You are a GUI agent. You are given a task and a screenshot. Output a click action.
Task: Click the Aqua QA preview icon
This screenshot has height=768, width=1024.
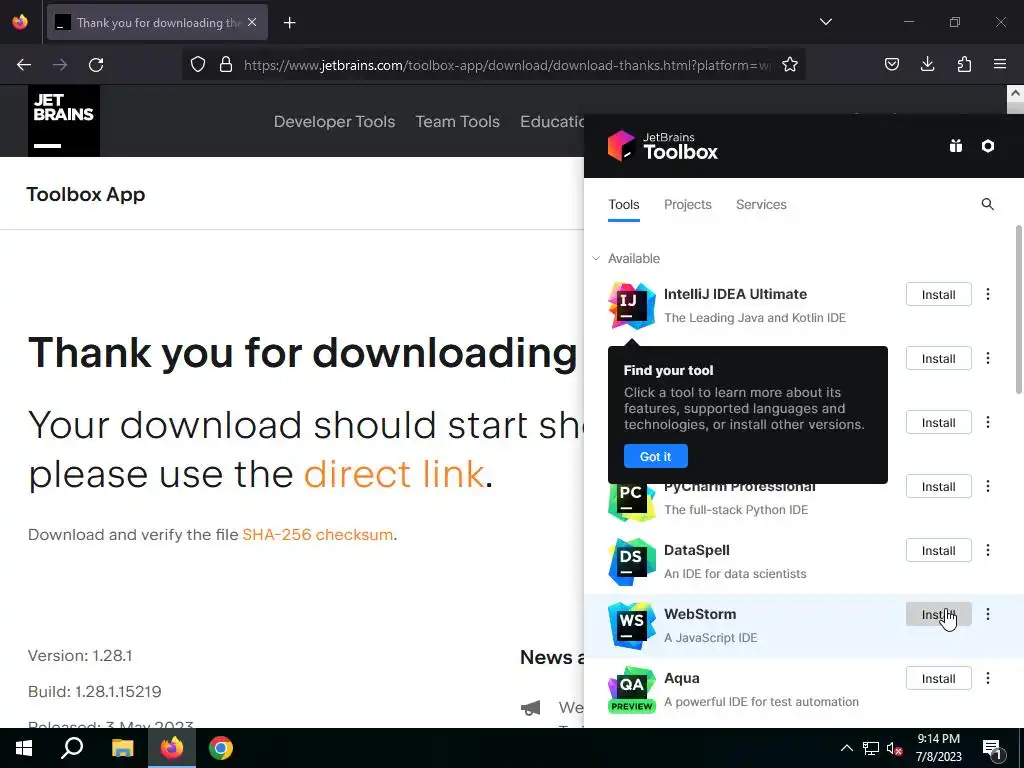tap(632, 690)
